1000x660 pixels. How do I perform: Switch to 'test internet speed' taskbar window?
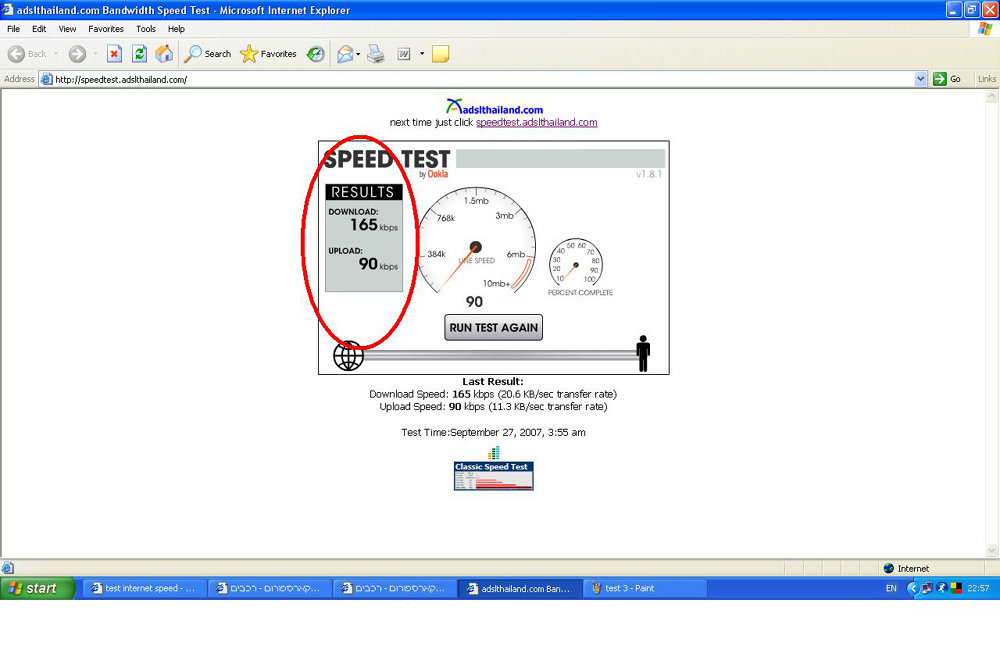(x=145, y=588)
